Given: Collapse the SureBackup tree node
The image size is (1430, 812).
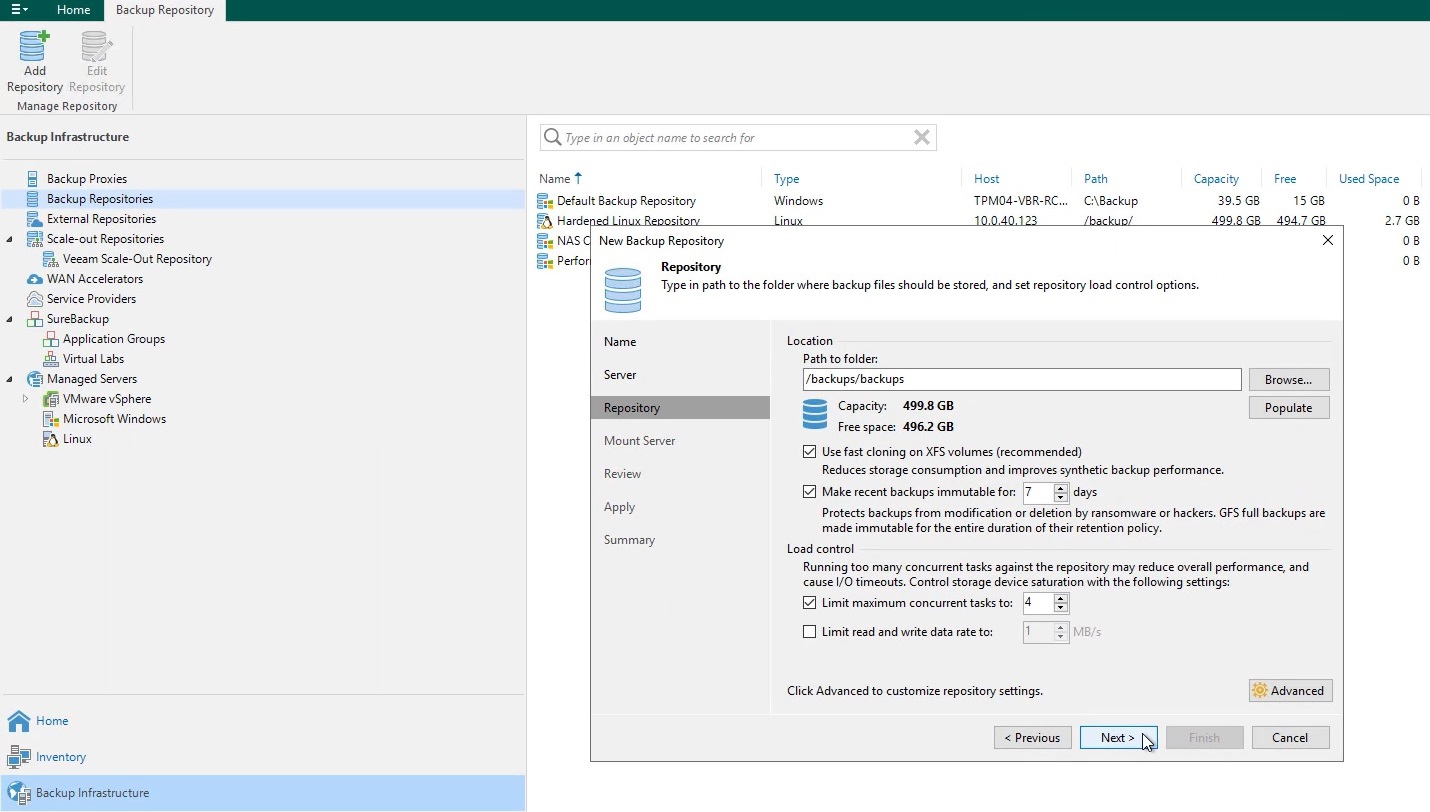Looking at the screenshot, I should point(10,319).
